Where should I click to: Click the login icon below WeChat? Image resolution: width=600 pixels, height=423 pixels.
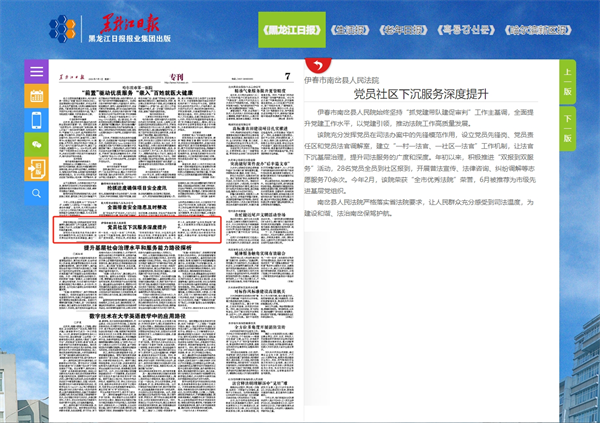point(37,169)
